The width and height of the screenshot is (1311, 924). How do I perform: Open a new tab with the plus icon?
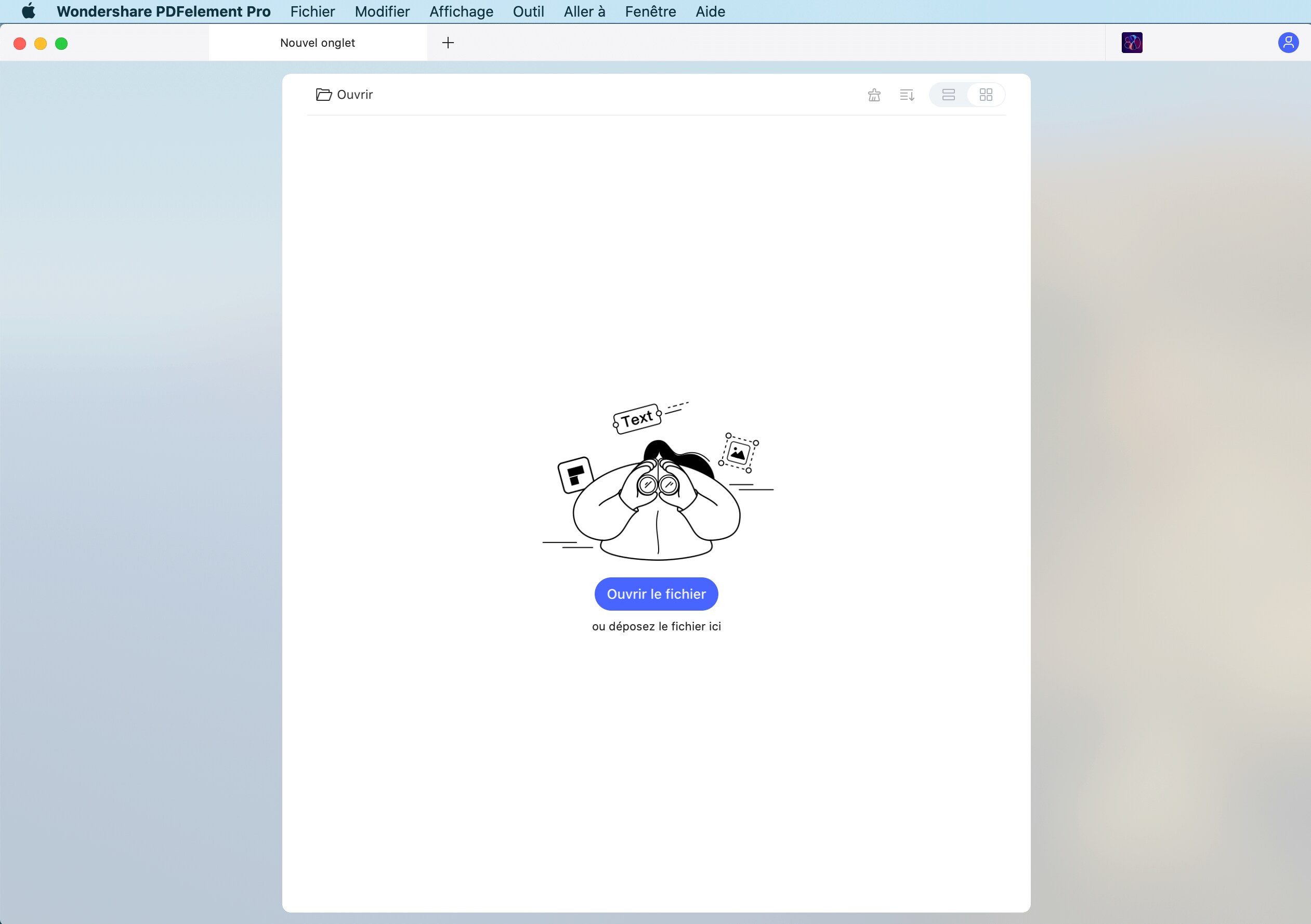(448, 42)
